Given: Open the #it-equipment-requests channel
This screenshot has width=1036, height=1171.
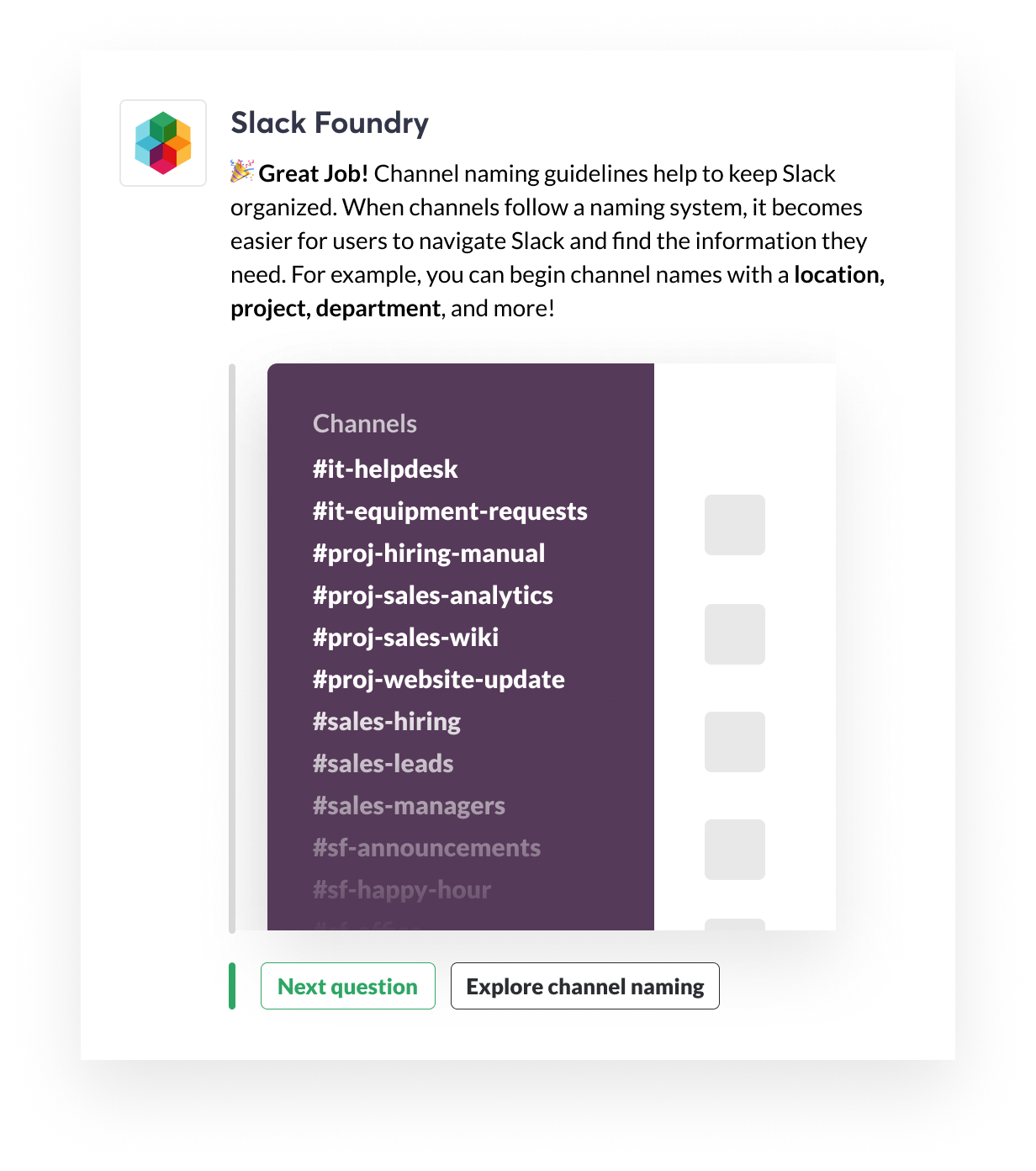Looking at the screenshot, I should (450, 511).
